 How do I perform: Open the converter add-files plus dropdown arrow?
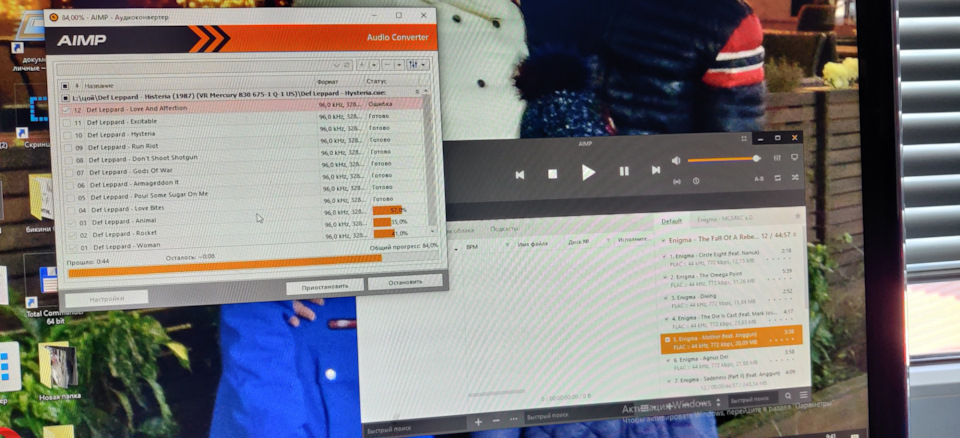pyautogui.click(x=373, y=64)
